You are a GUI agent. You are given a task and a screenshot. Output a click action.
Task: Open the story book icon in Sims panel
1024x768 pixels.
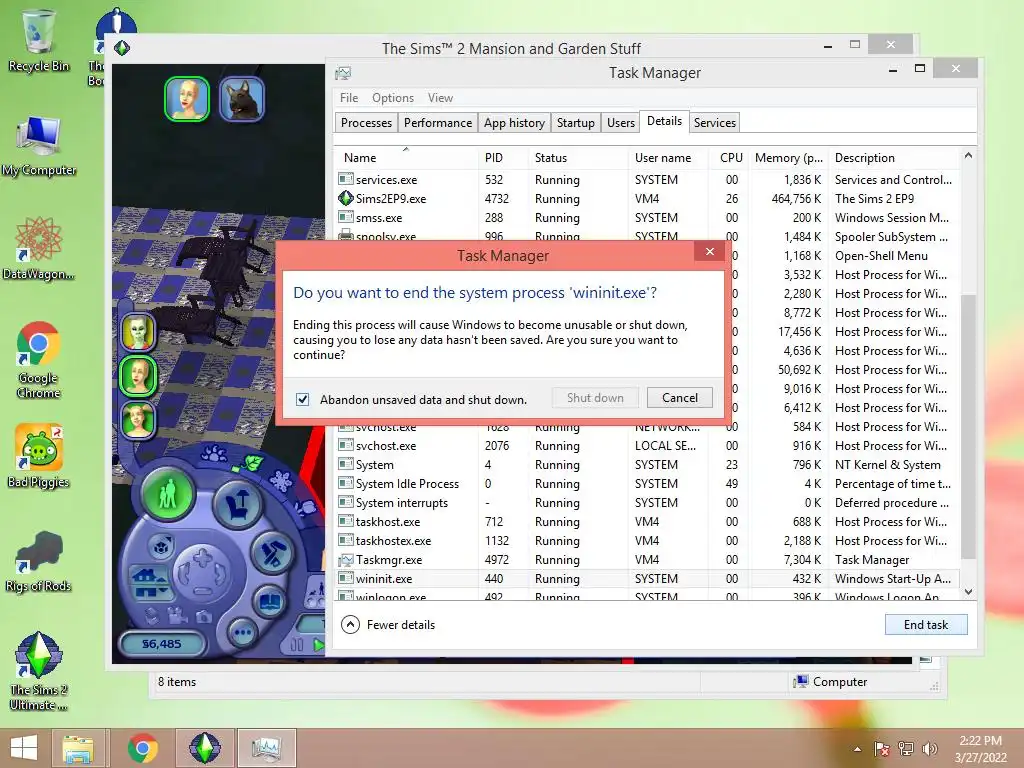pyautogui.click(x=269, y=602)
